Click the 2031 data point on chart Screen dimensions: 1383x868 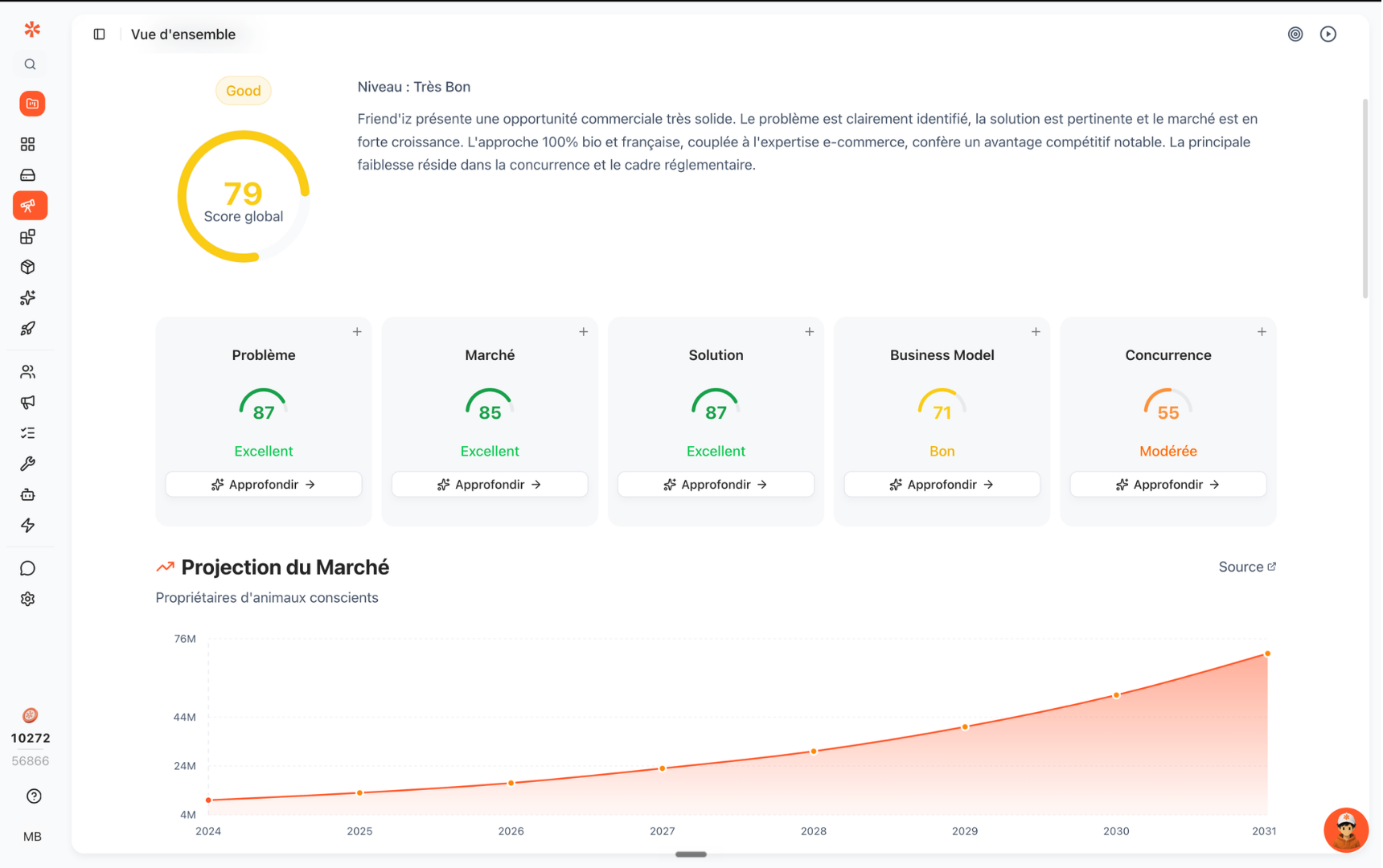click(1267, 654)
